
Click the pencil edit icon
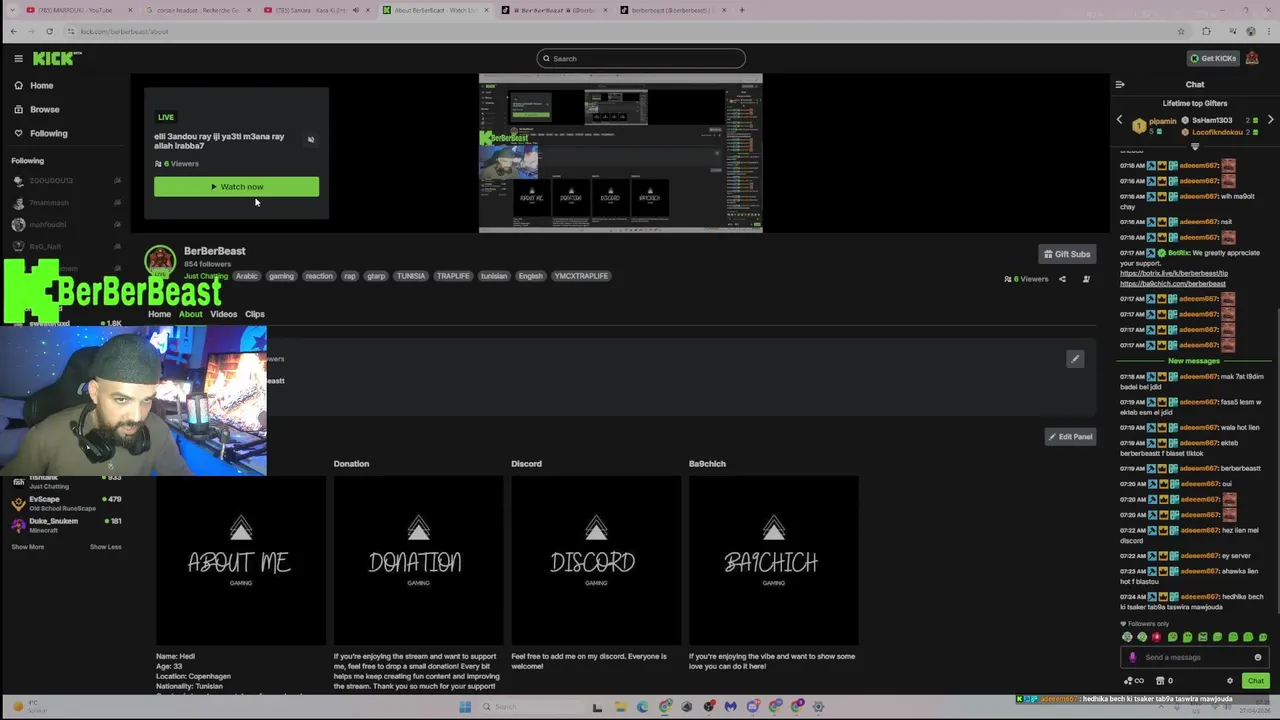click(x=1075, y=359)
